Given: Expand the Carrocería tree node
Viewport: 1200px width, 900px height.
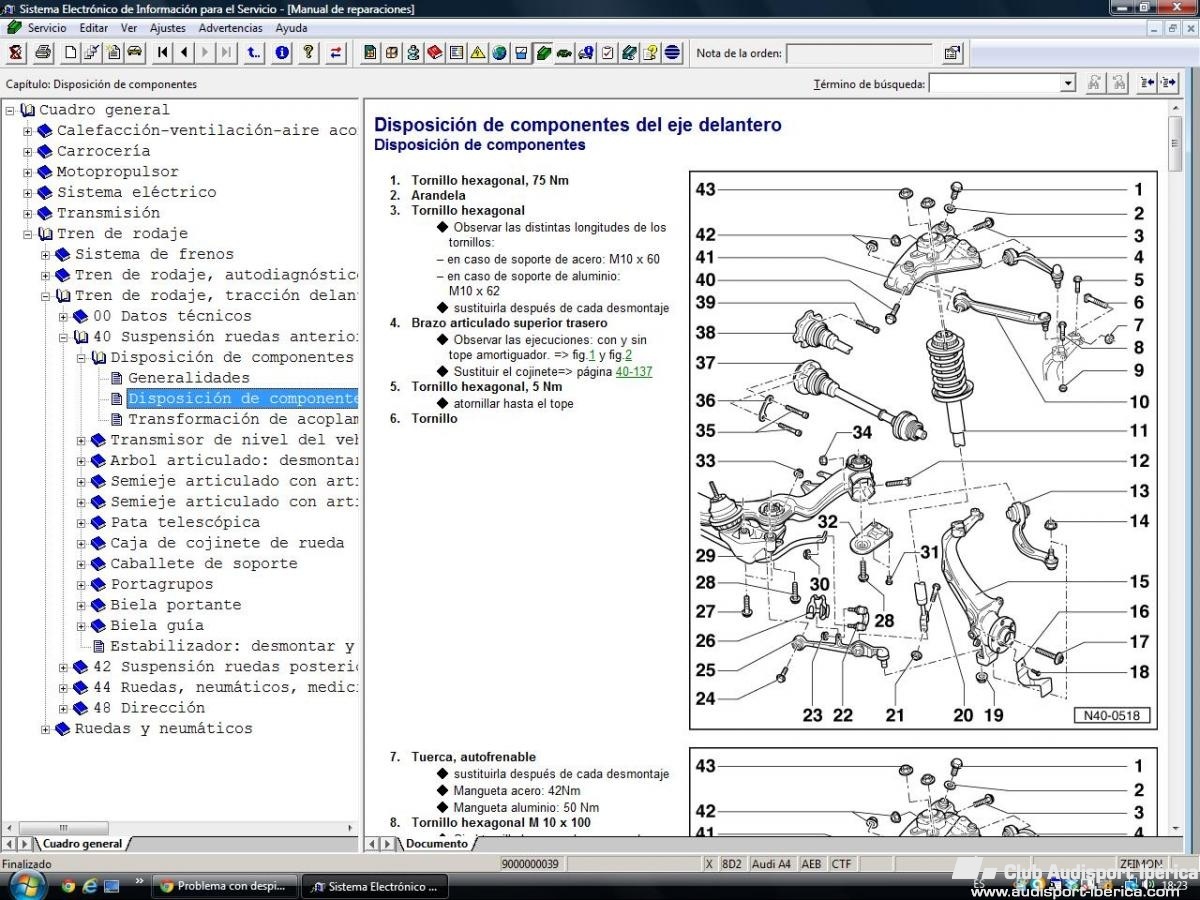Looking at the screenshot, I should coord(28,152).
